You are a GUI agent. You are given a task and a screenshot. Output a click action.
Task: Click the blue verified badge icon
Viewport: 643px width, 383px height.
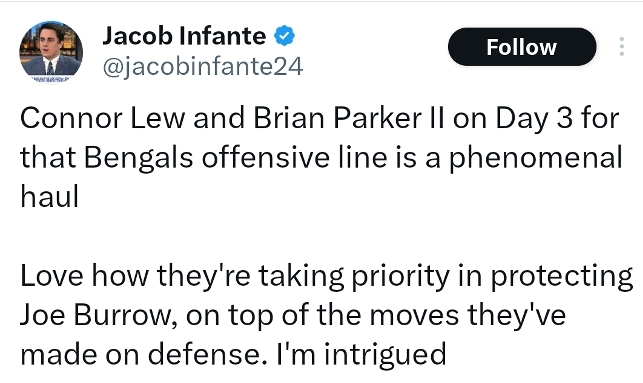point(284,36)
